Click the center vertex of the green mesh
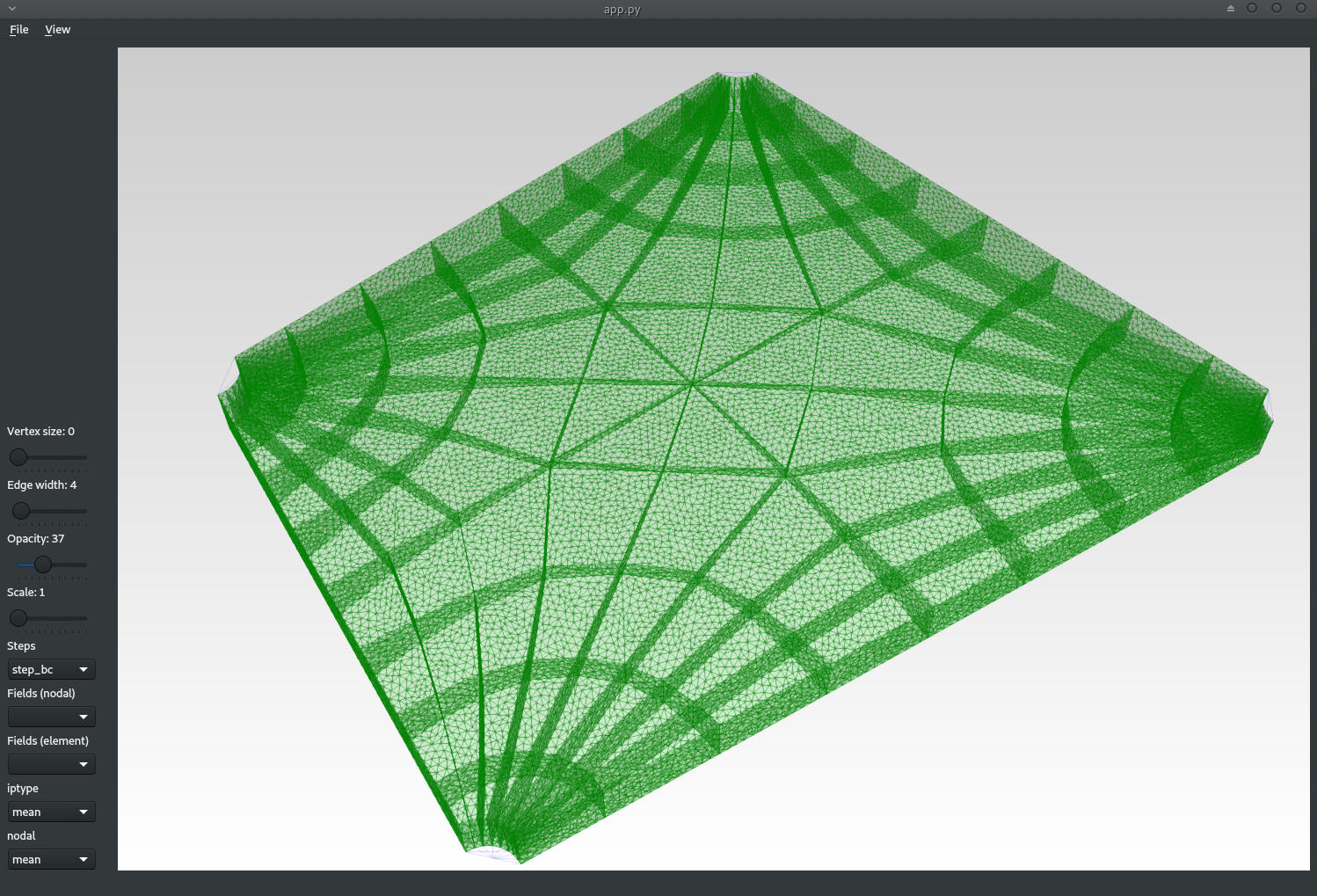This screenshot has width=1317, height=896. click(x=693, y=383)
